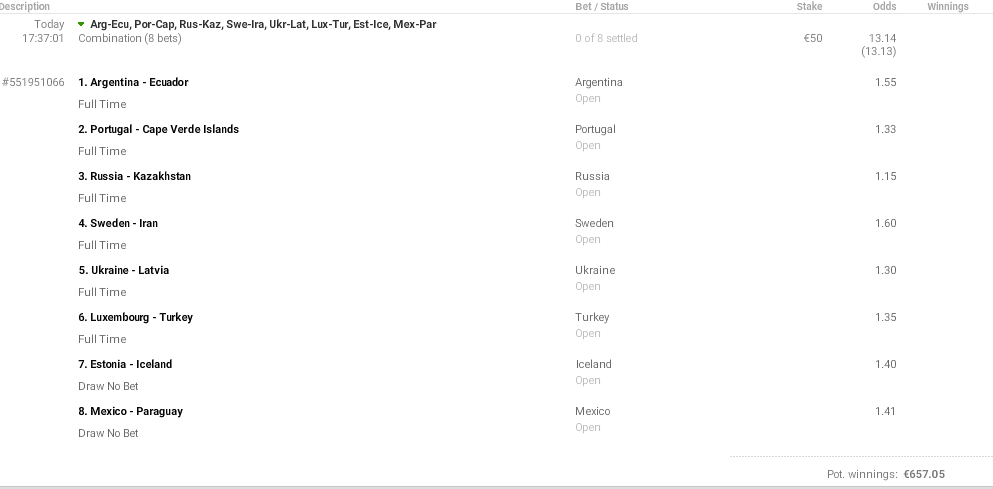Select the Sweden bet selection
The height and width of the screenshot is (489, 993).
coord(594,223)
